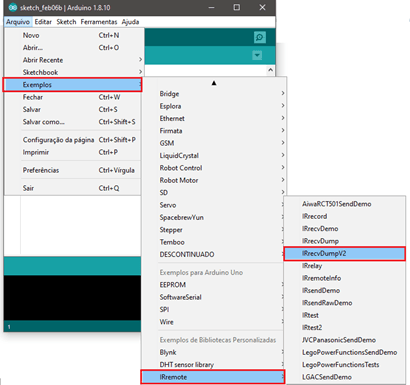
Task: Expand the GSM examples submenu
Action: click(214, 143)
